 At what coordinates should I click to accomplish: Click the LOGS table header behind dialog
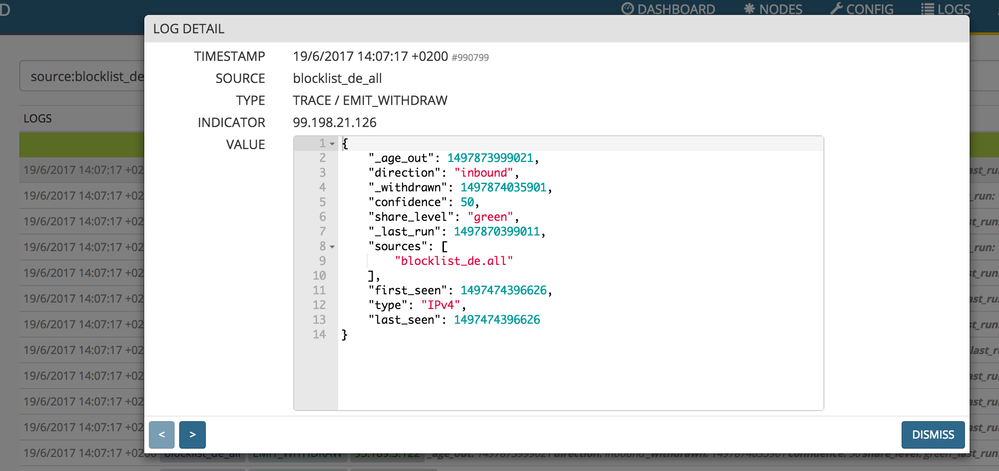(38, 119)
